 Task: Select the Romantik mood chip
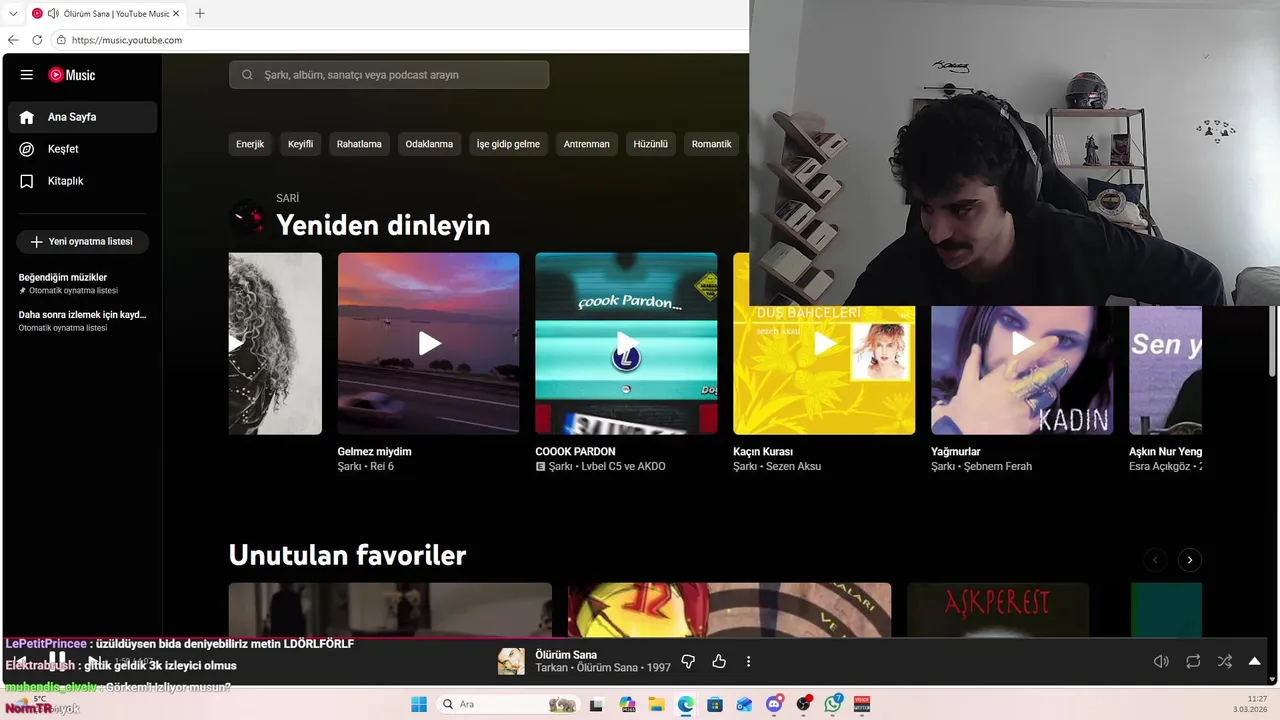(x=711, y=144)
